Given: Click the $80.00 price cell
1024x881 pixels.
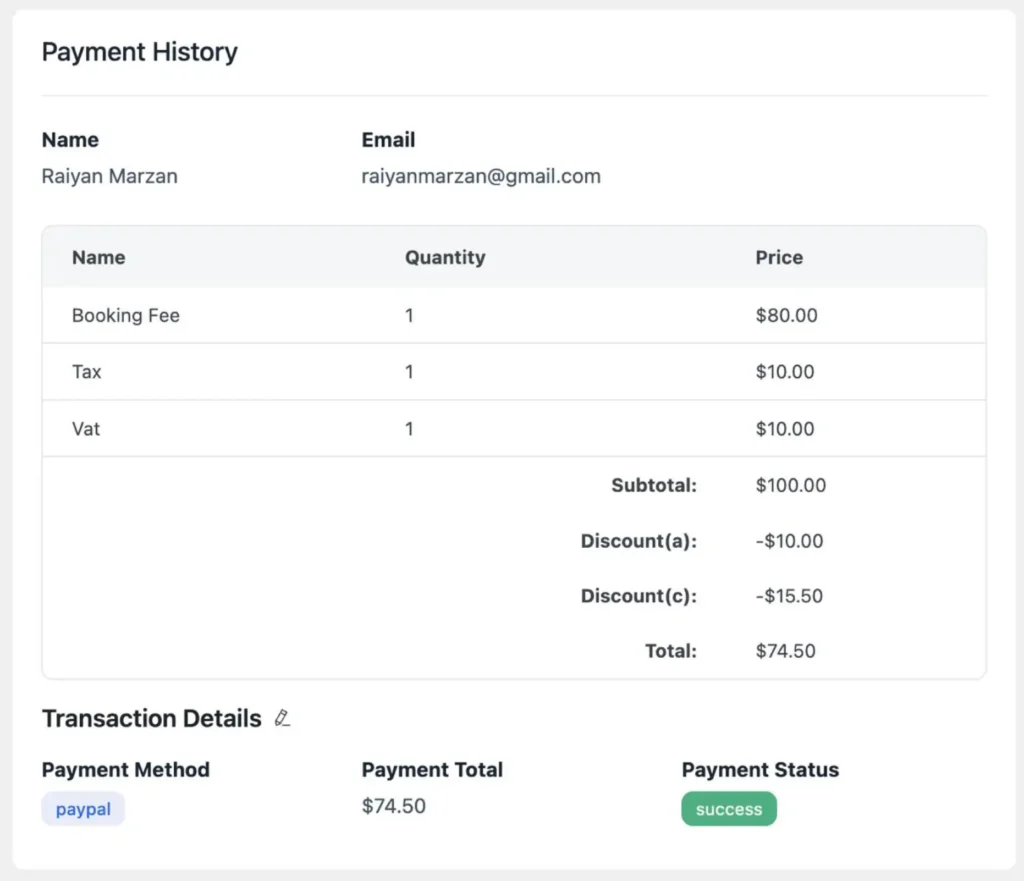Looking at the screenshot, I should tap(786, 315).
